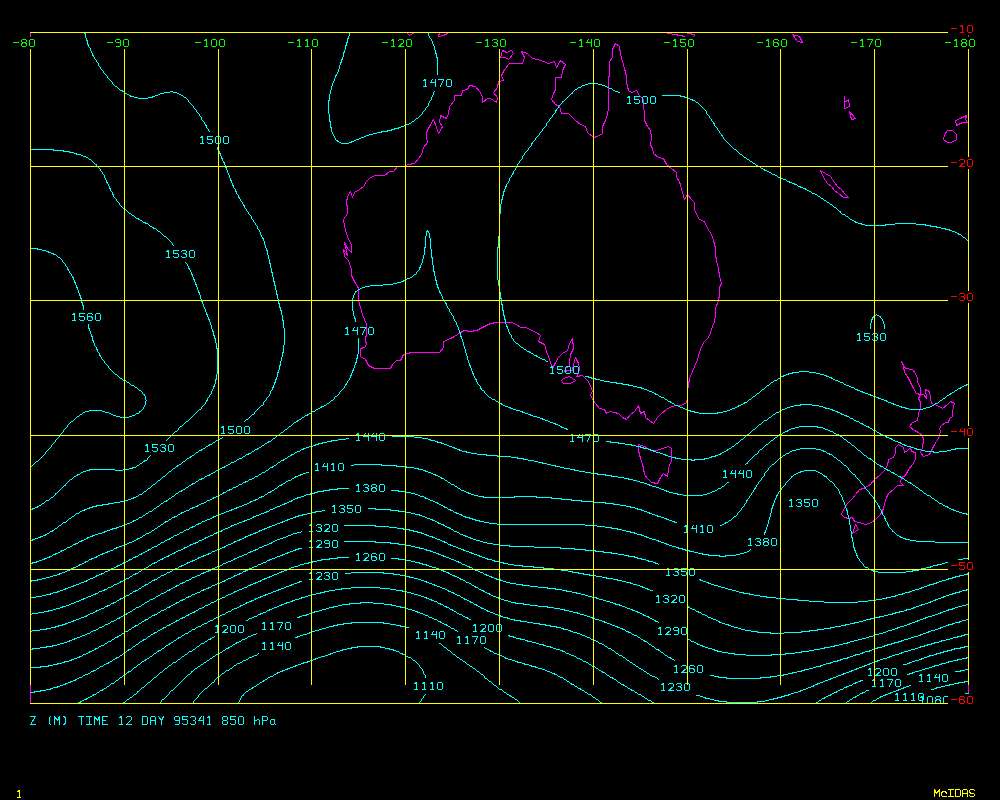Click the -50 latitude label on right
This screenshot has width=1000, height=800.
(x=961, y=566)
